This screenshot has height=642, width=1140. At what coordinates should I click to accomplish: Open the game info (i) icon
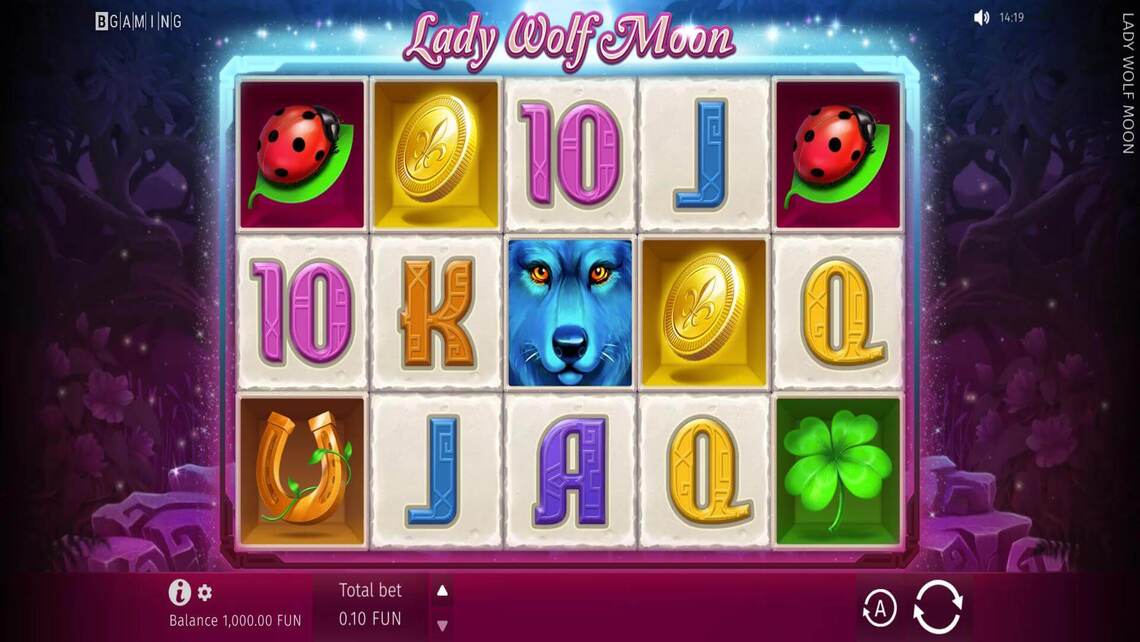[x=180, y=593]
